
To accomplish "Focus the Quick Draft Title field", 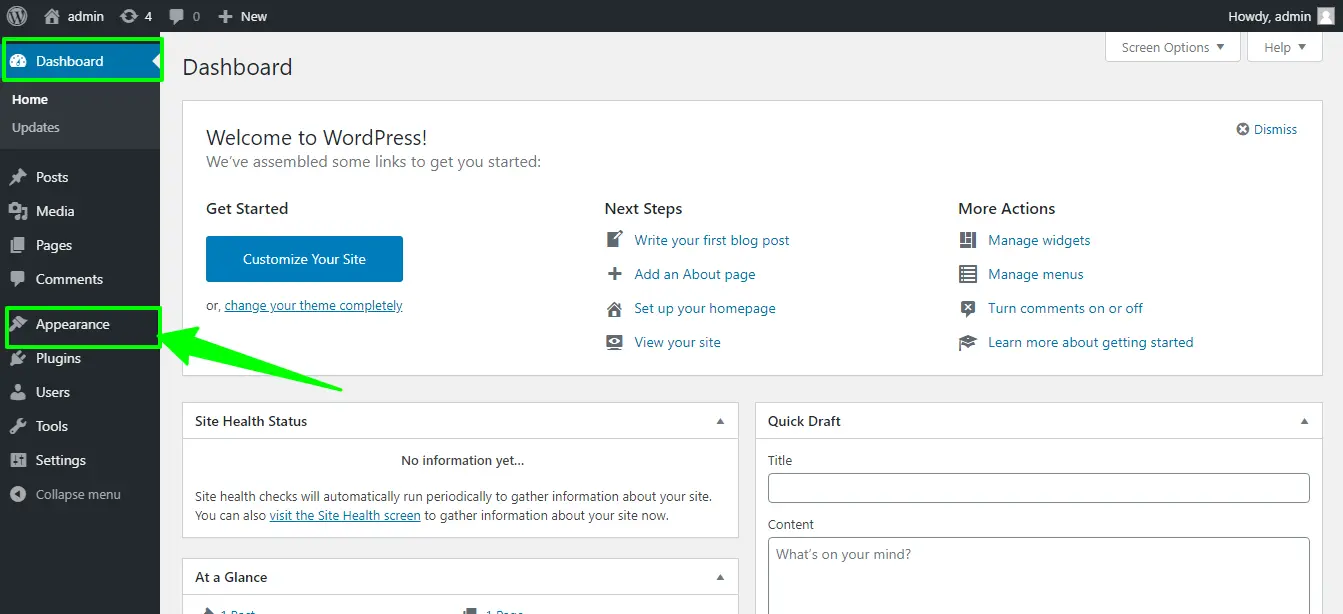I will [x=1038, y=488].
